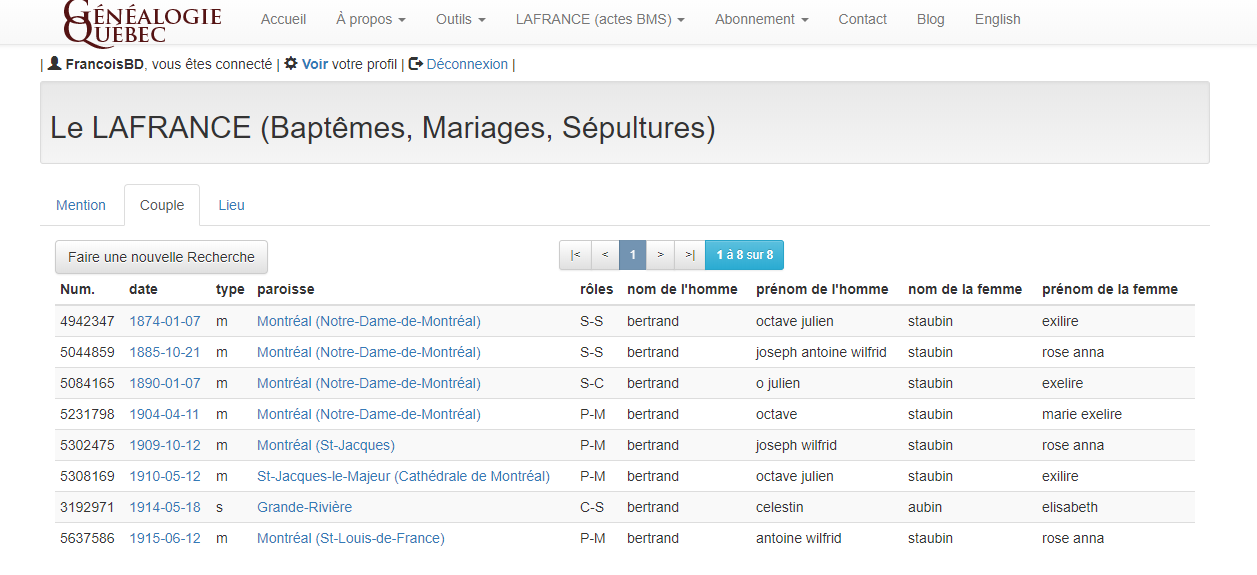Open the Blog page
Image resolution: width=1257 pixels, height=575 pixels.
[x=931, y=19]
